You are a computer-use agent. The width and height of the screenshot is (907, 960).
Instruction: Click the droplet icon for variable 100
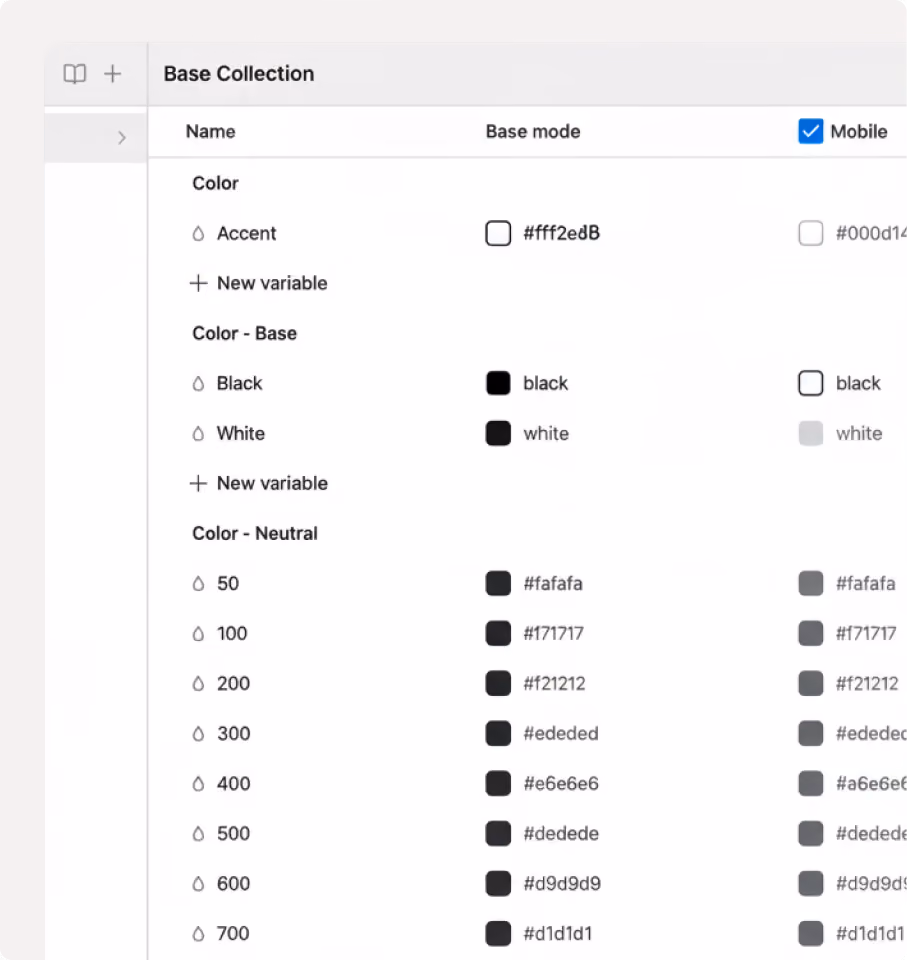point(198,634)
